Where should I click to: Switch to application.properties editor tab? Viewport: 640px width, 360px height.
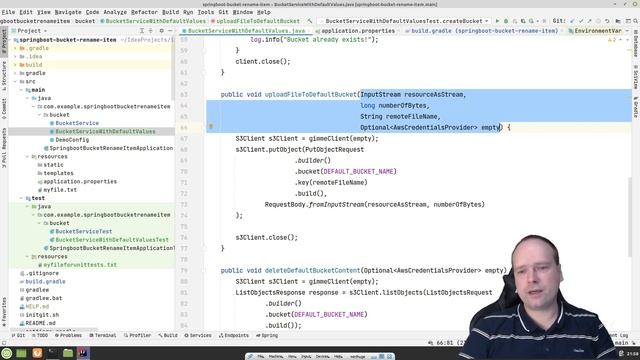click(x=355, y=31)
